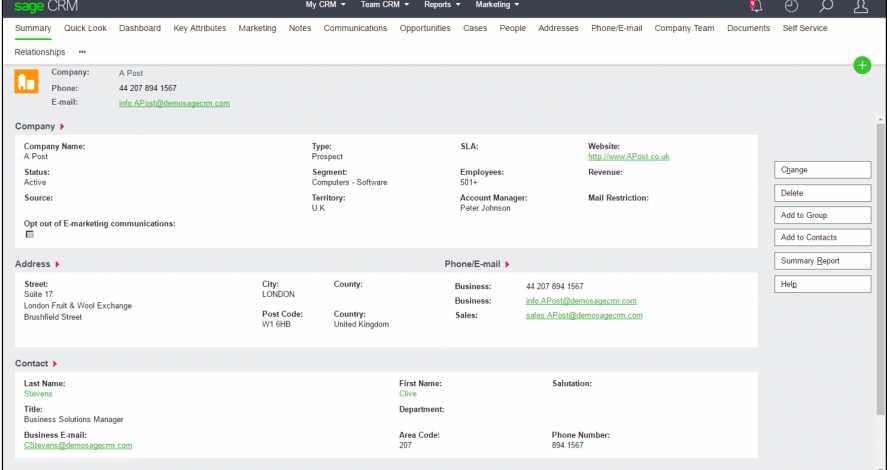
Task: Open the Company Team tab
Action: (685, 28)
